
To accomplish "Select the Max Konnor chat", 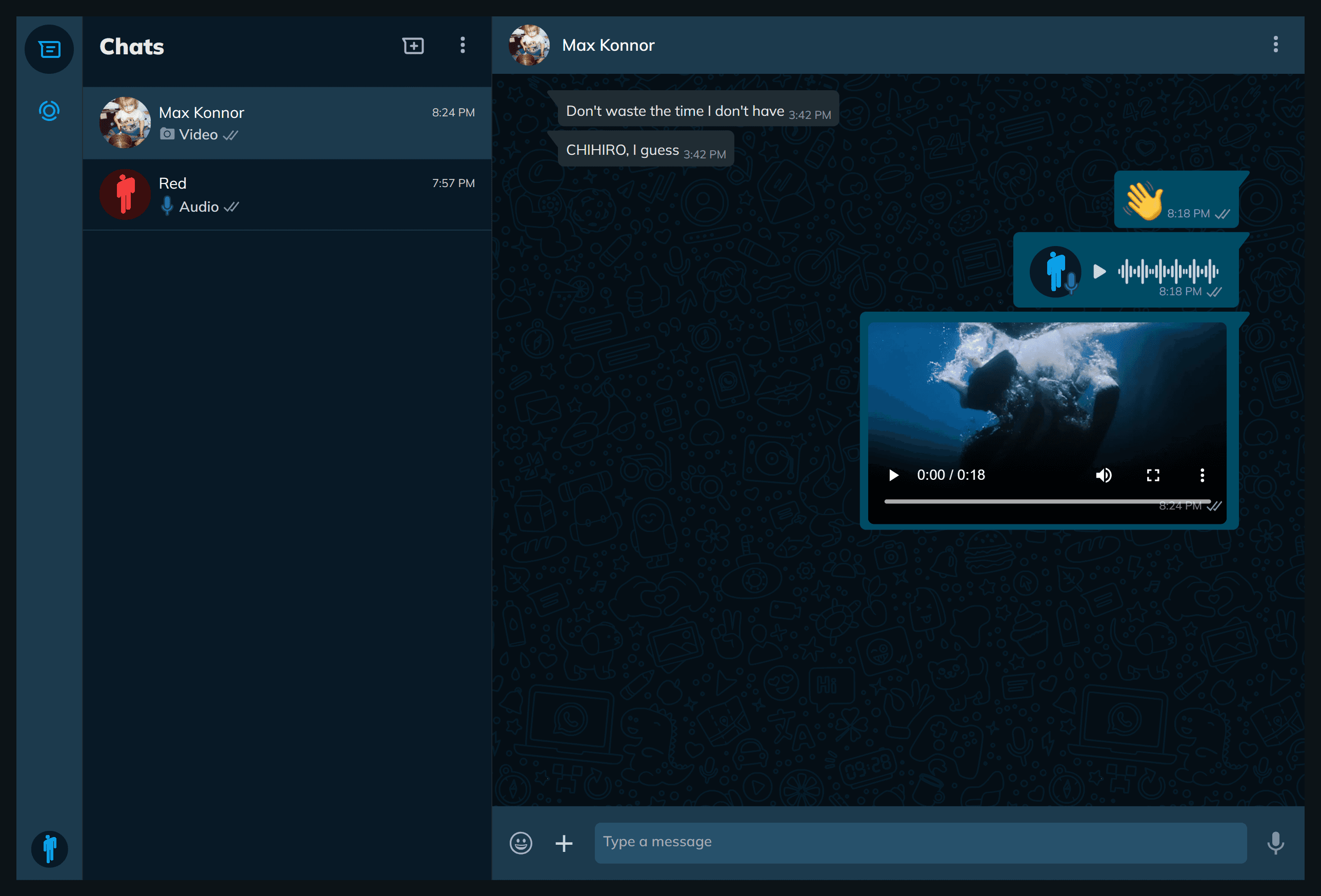I will pyautogui.click(x=287, y=123).
